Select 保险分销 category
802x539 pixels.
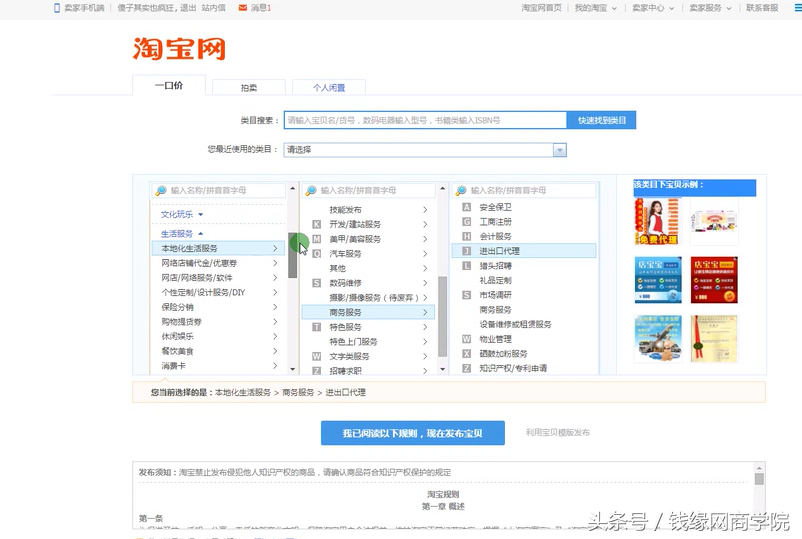[218, 307]
